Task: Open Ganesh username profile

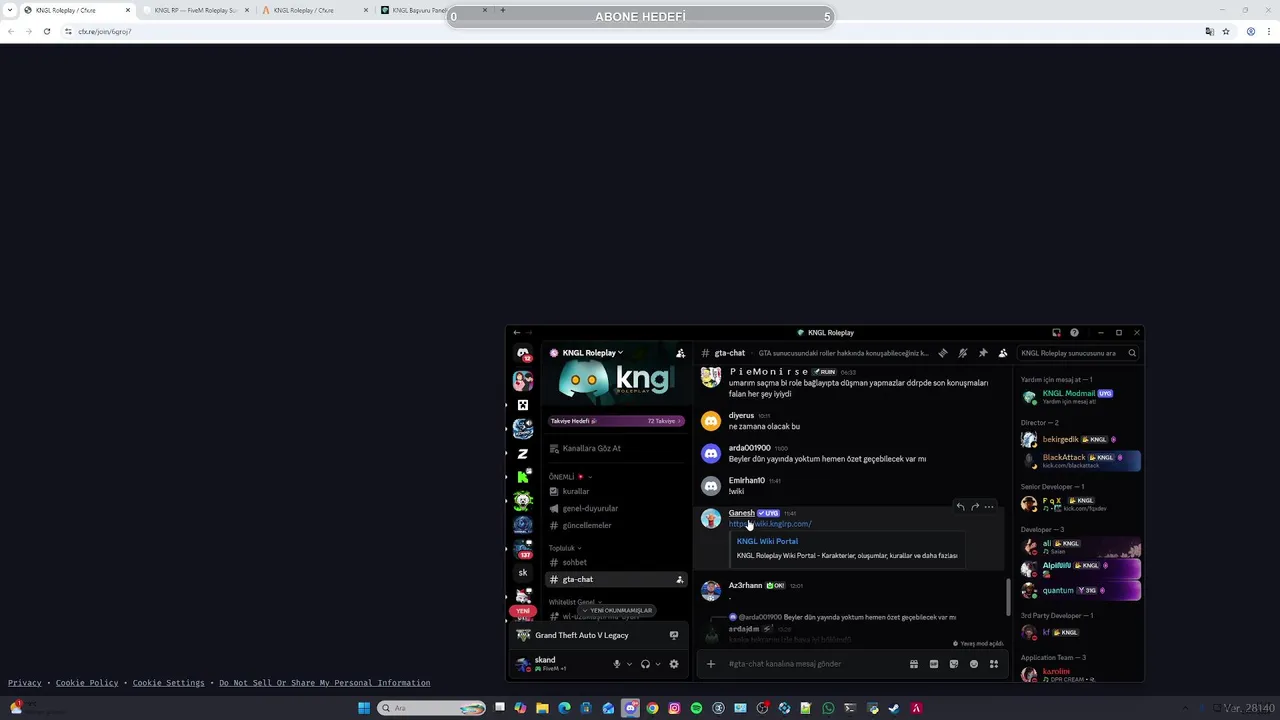Action: tap(741, 513)
